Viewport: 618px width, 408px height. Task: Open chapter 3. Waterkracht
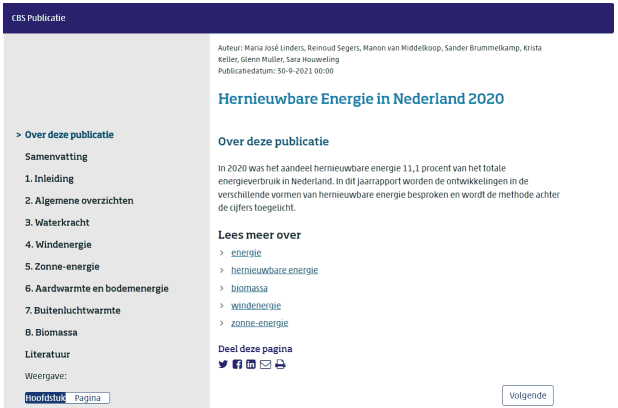[57, 223]
